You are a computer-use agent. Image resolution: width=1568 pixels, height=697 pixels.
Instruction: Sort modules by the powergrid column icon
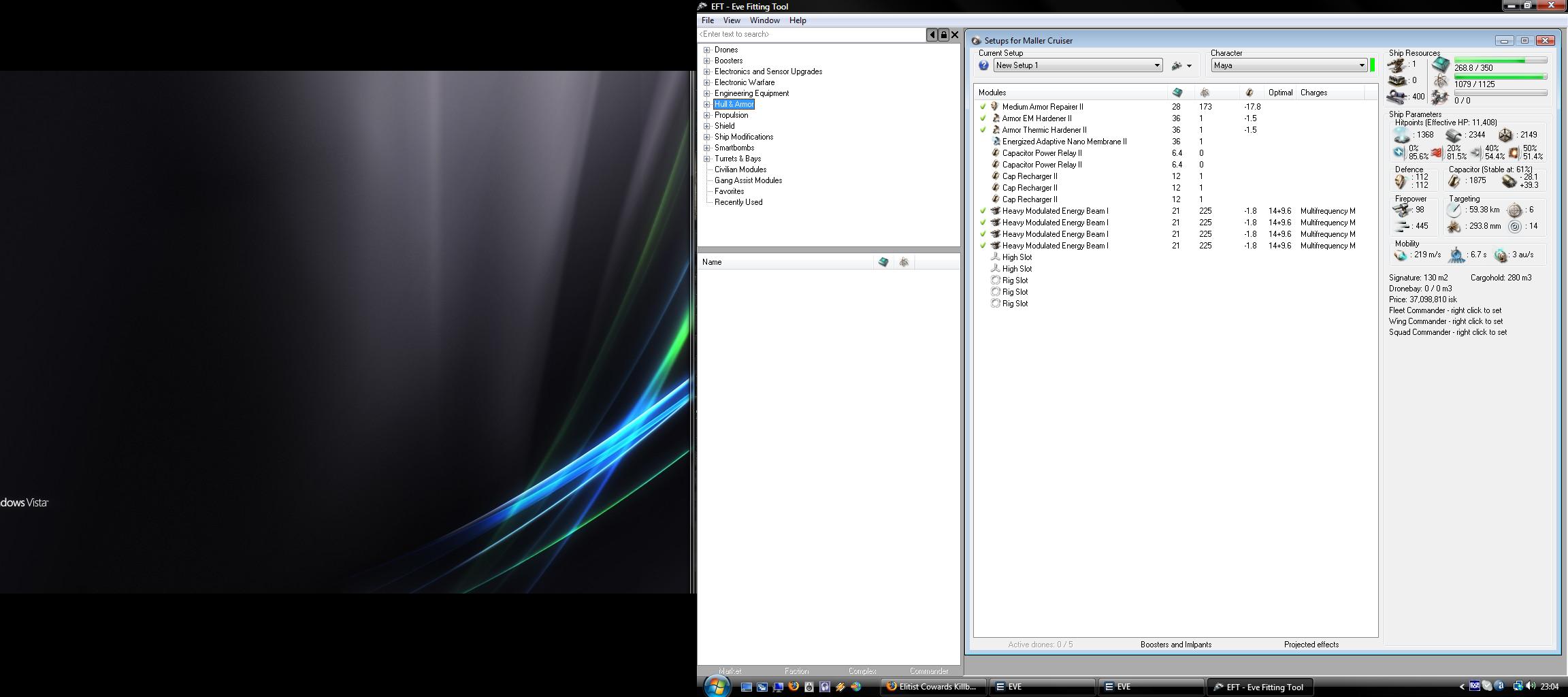(x=1205, y=93)
